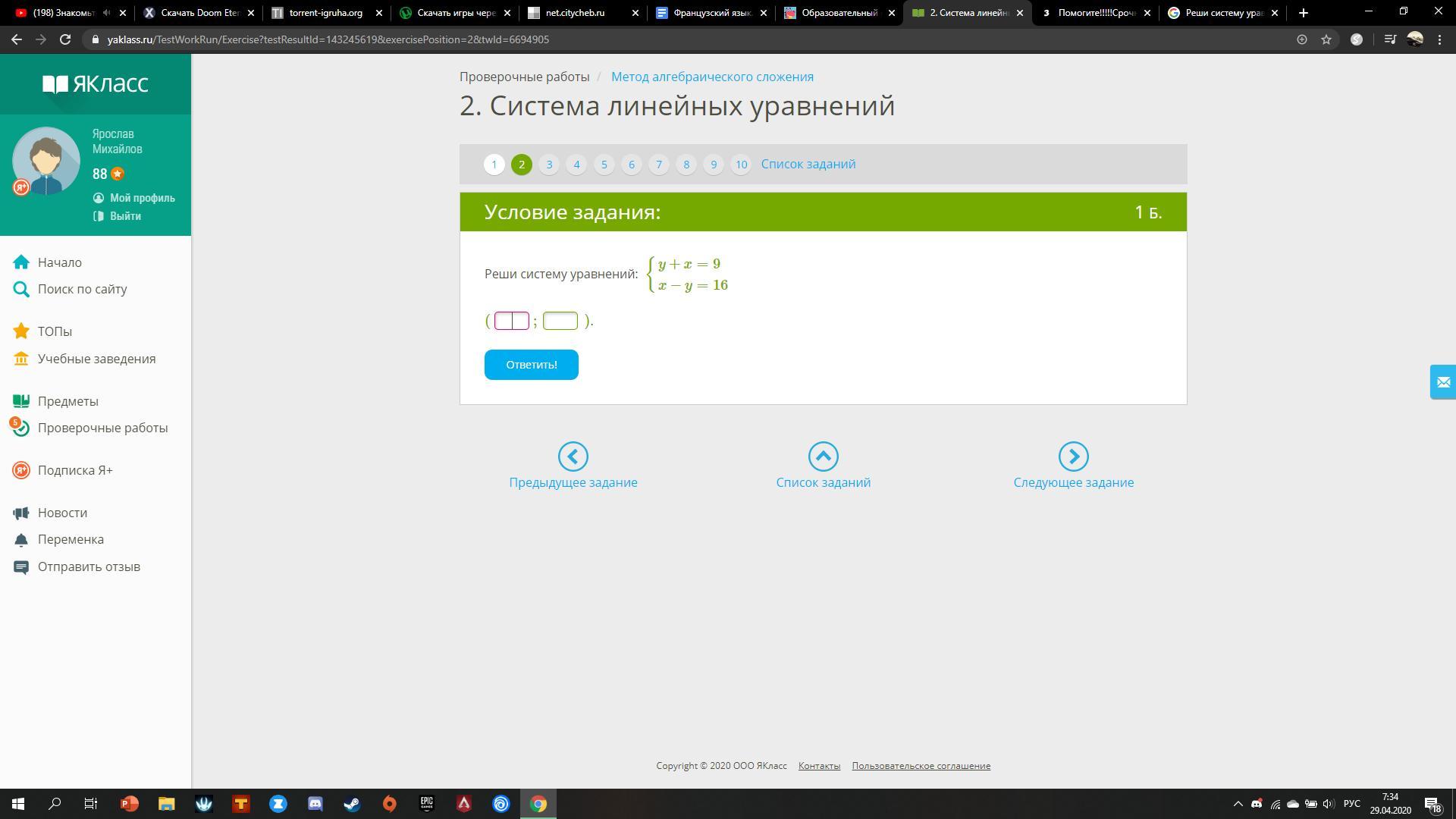Click the search icon beside Поиск по сайту
The width and height of the screenshot is (1456, 819).
[21, 289]
